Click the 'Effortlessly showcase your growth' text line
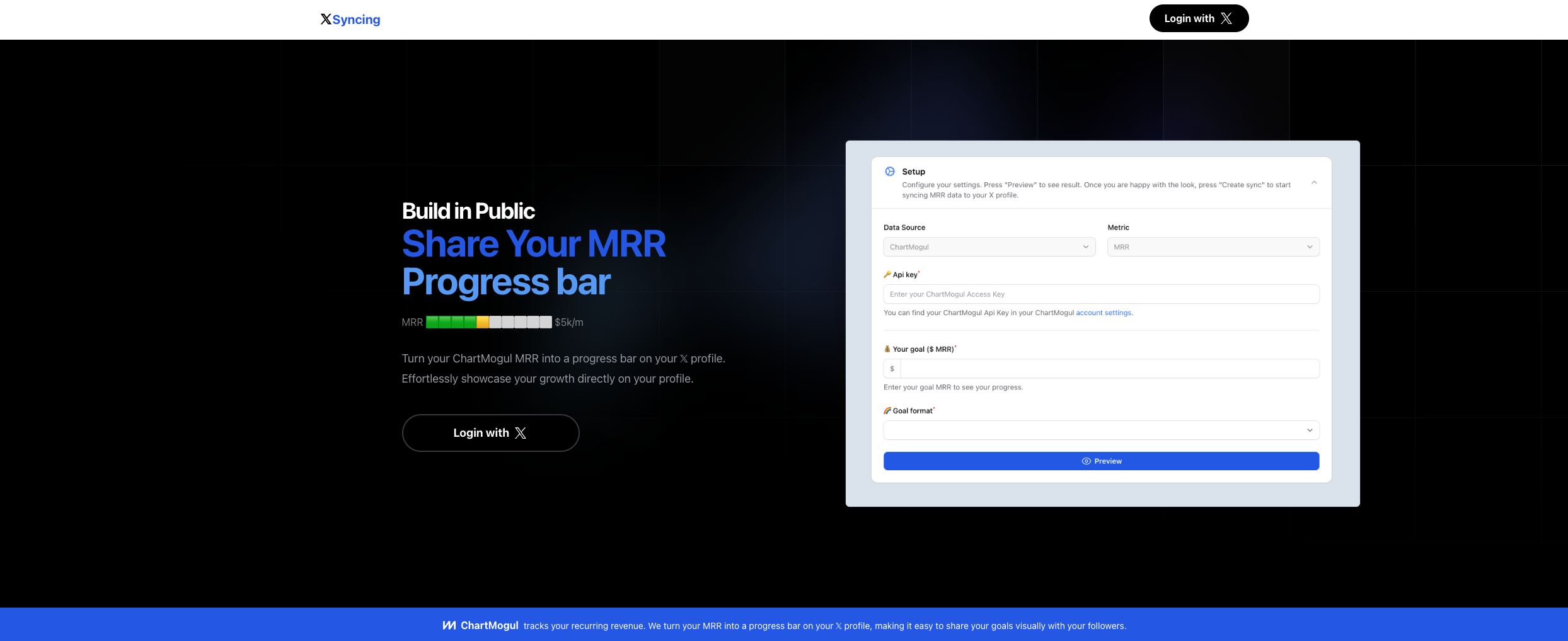 point(548,379)
